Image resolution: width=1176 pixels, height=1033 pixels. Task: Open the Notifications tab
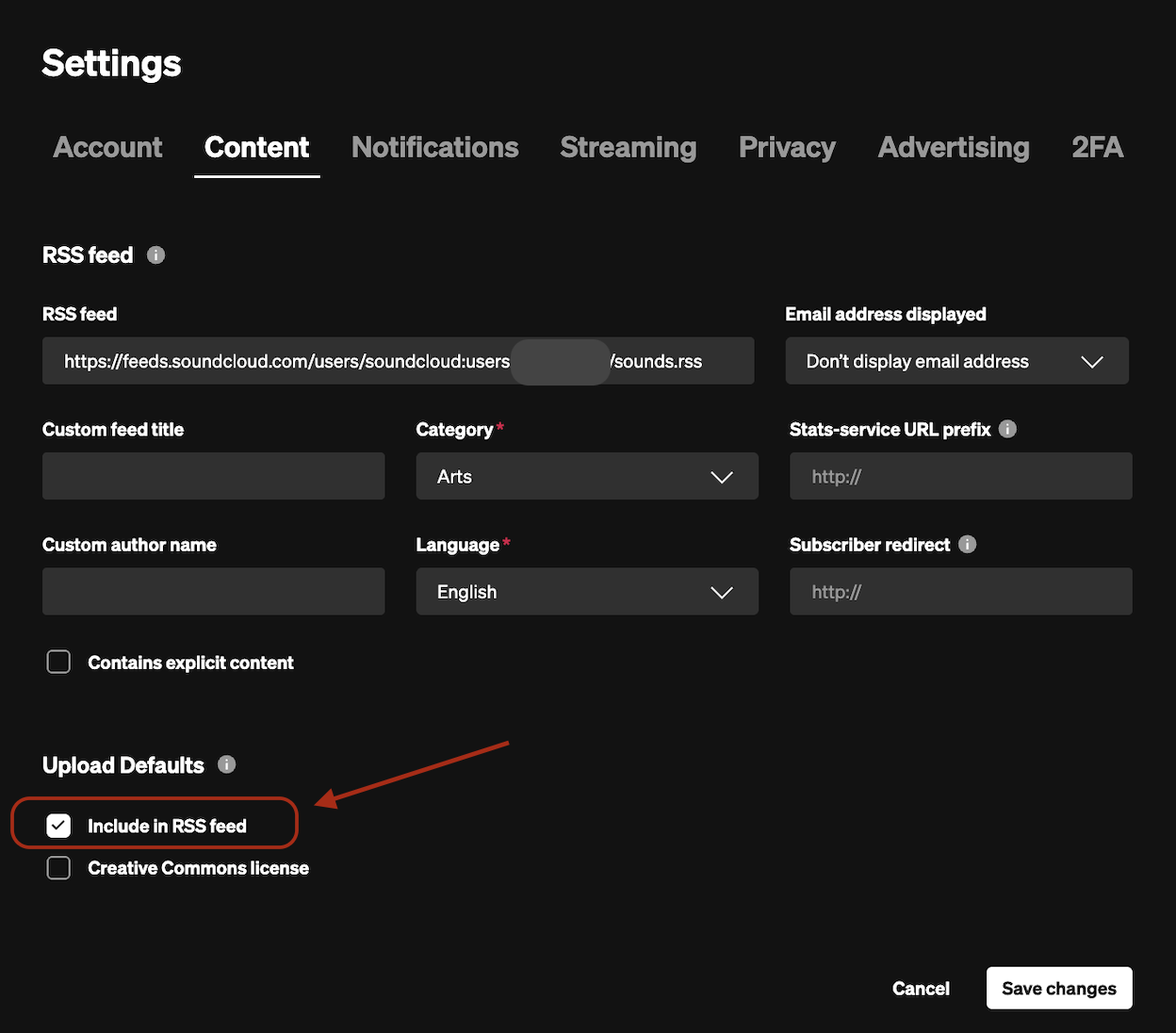[434, 148]
